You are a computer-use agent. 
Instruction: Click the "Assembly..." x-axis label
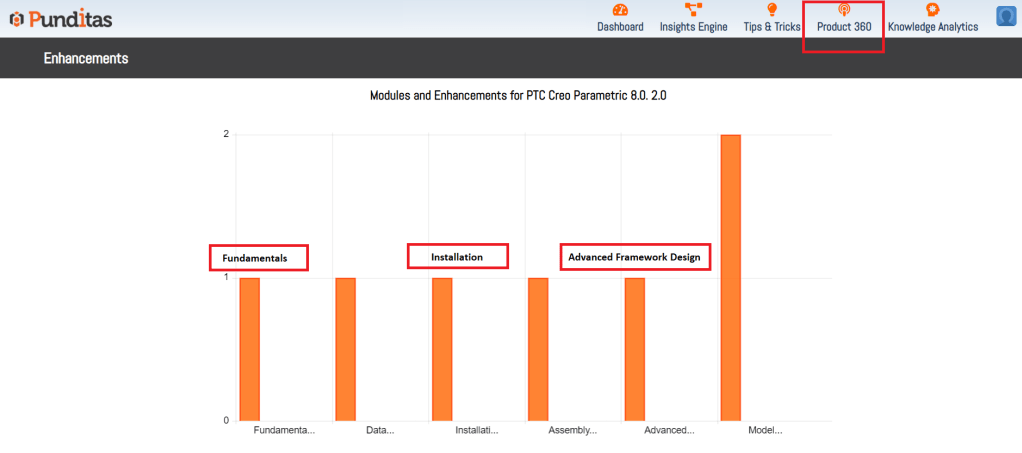(x=572, y=430)
